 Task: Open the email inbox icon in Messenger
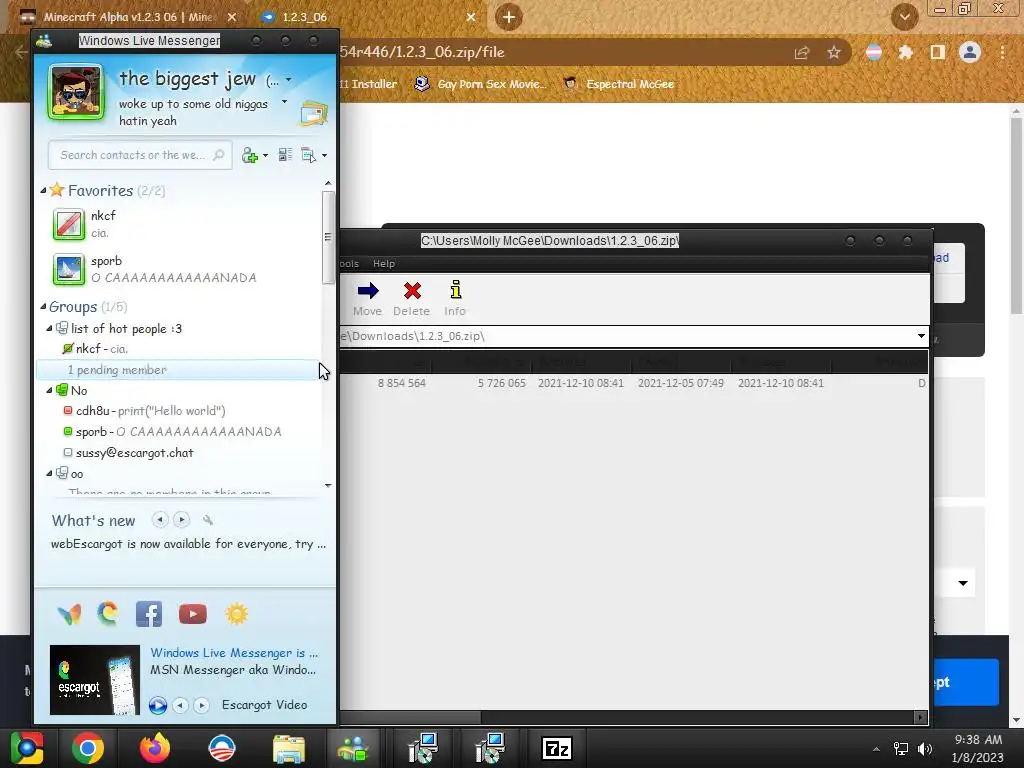point(313,114)
